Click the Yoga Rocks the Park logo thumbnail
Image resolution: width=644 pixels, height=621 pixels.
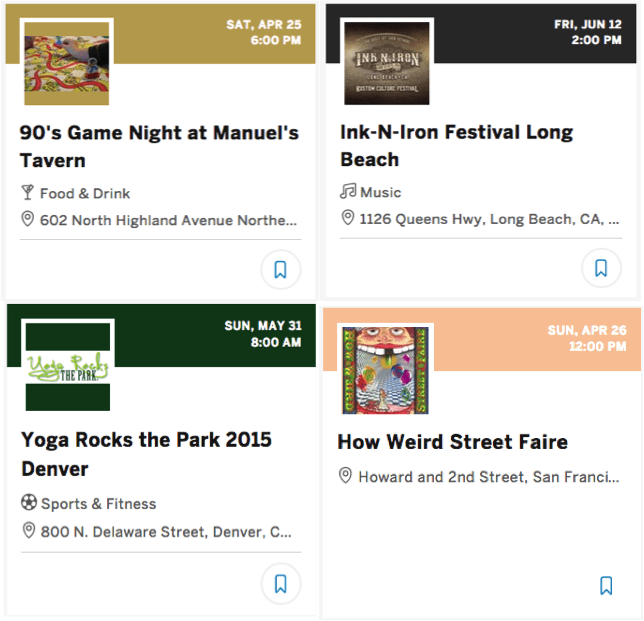pos(68,366)
